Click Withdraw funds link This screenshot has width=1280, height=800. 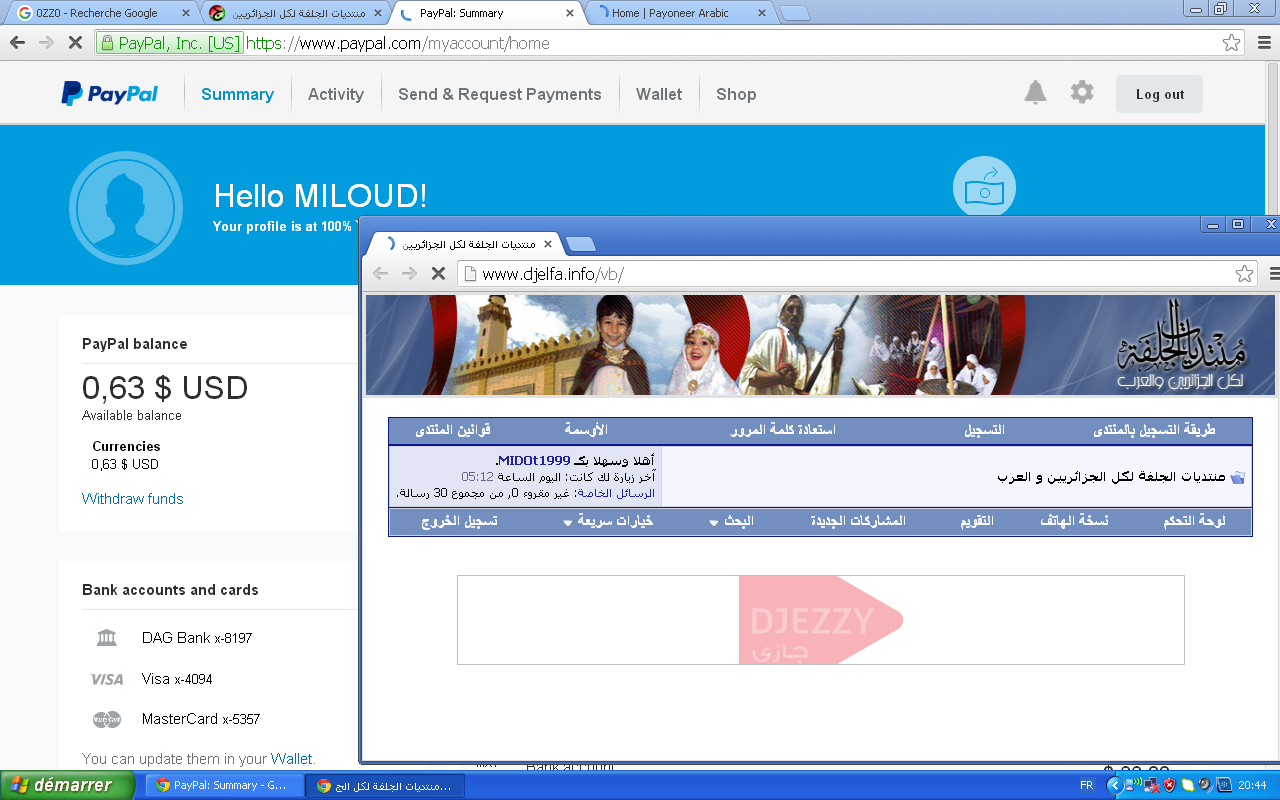(x=133, y=499)
